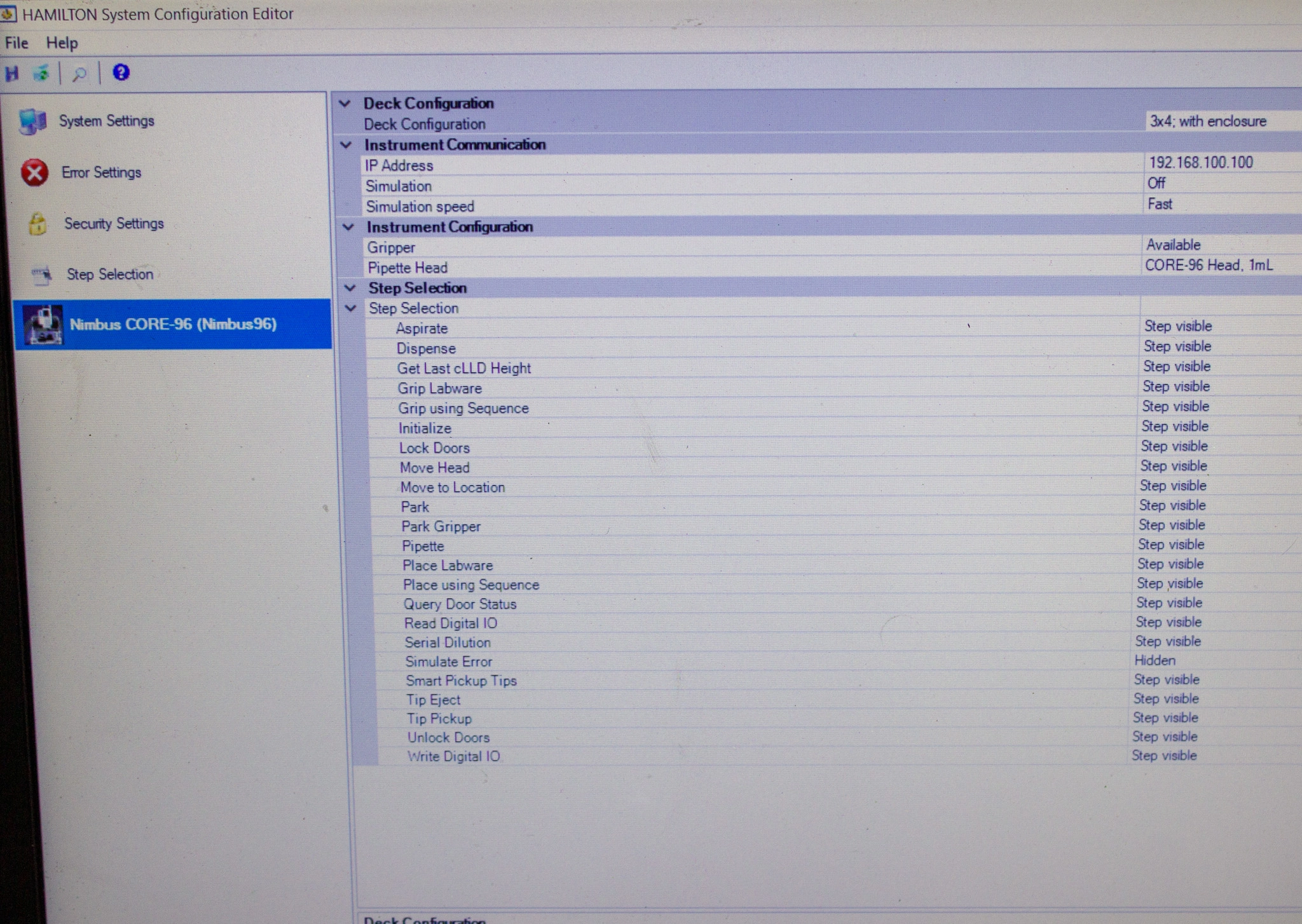Click the refresh/reload toolbar icon

(41, 73)
